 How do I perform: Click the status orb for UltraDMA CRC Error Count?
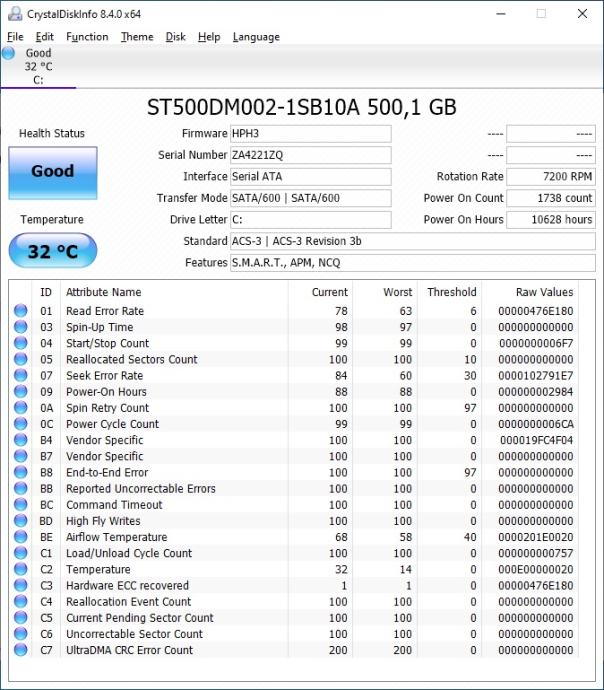(20, 650)
